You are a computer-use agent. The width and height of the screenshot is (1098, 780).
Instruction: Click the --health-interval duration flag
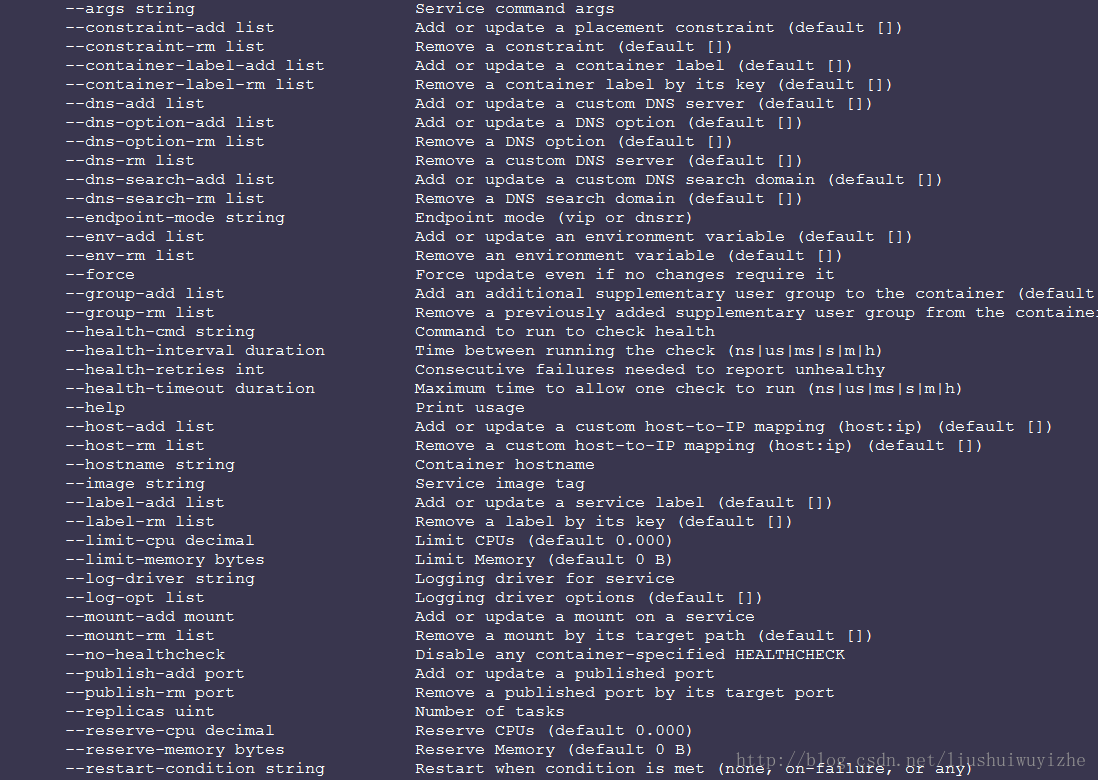pyautogui.click(x=195, y=351)
